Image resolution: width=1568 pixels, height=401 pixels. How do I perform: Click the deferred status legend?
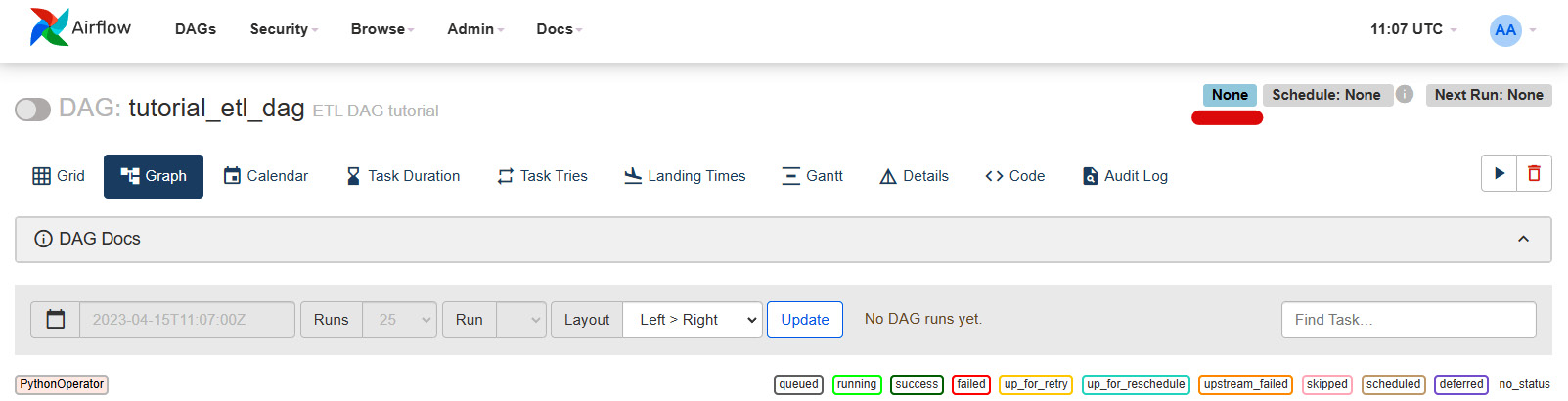coord(1461,384)
